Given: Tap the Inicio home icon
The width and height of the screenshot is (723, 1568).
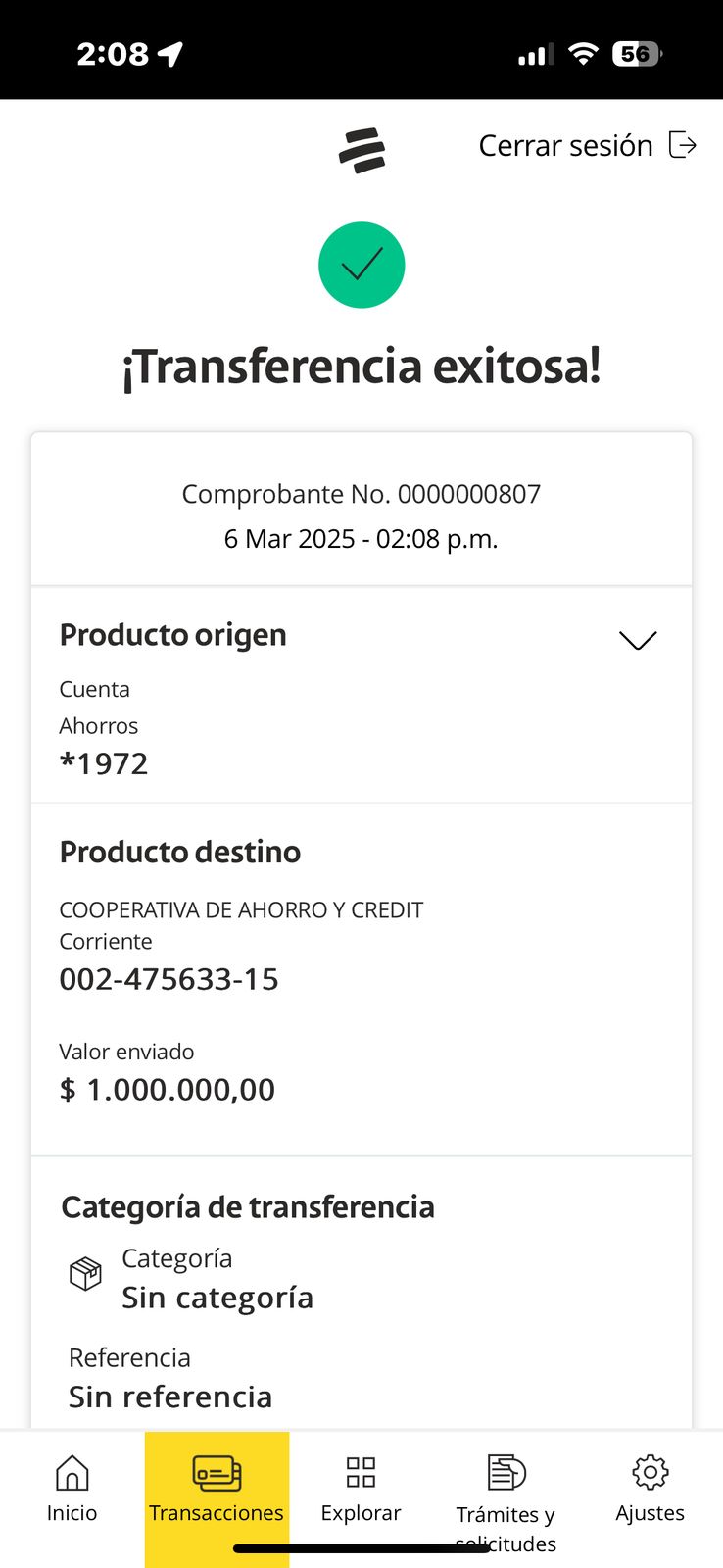Looking at the screenshot, I should [x=72, y=1472].
